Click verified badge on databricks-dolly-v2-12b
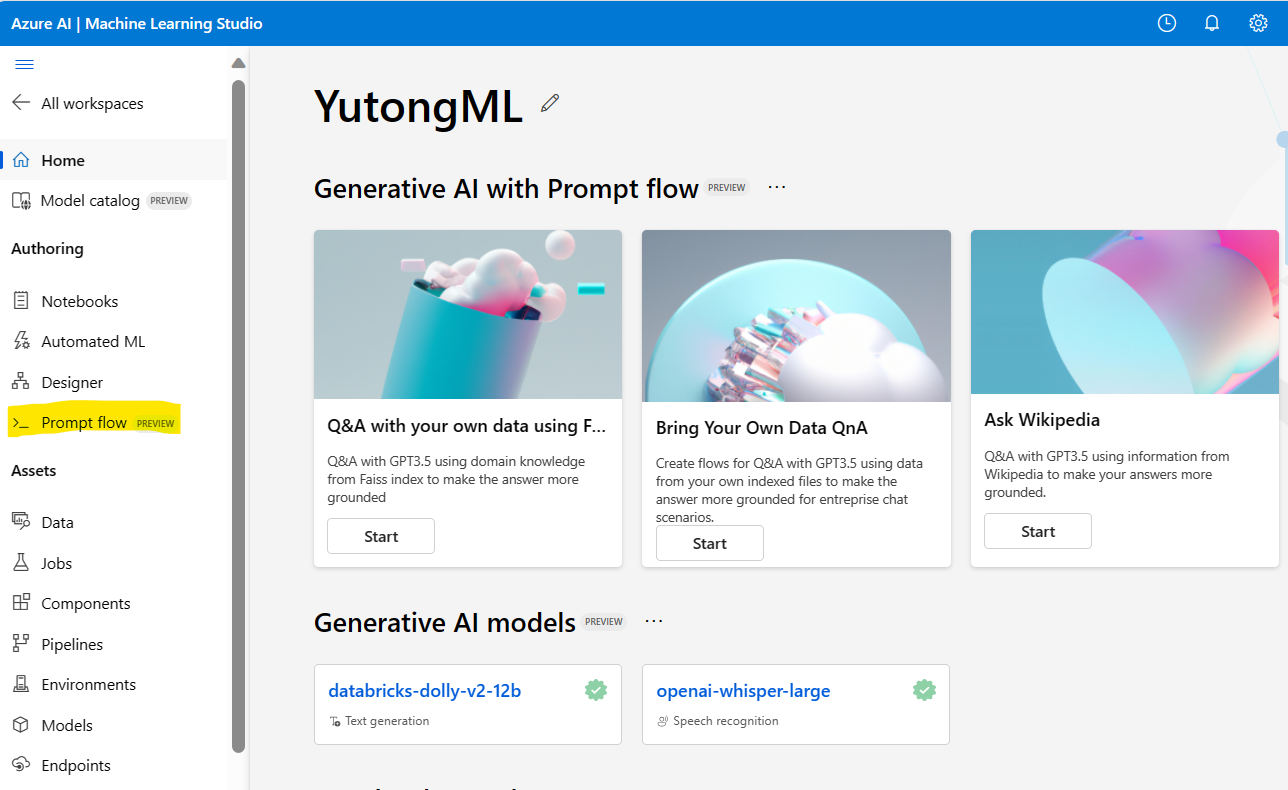Screen dimensions: 1288x790 pyautogui.click(x=596, y=690)
